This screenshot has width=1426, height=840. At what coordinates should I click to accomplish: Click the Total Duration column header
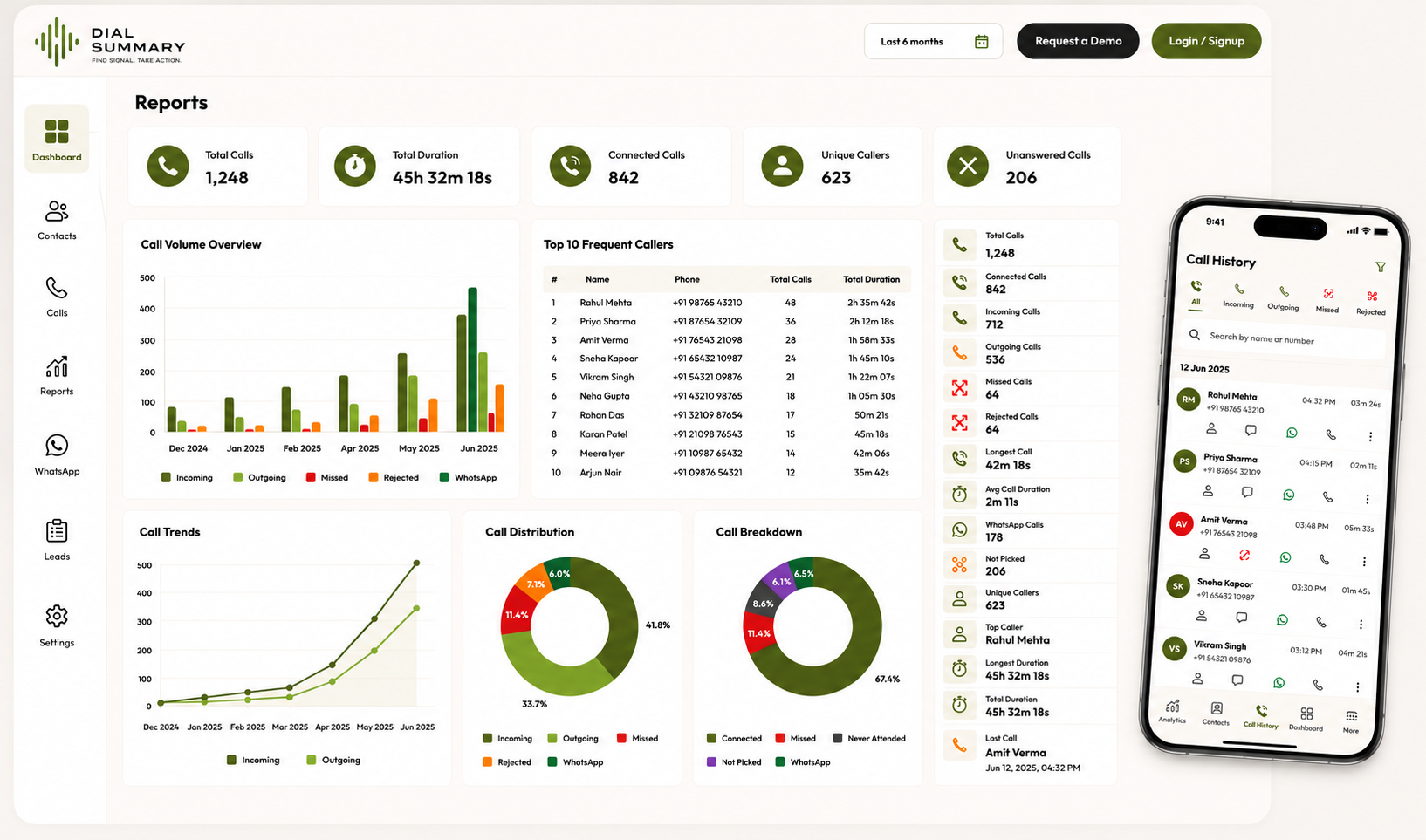pos(871,279)
